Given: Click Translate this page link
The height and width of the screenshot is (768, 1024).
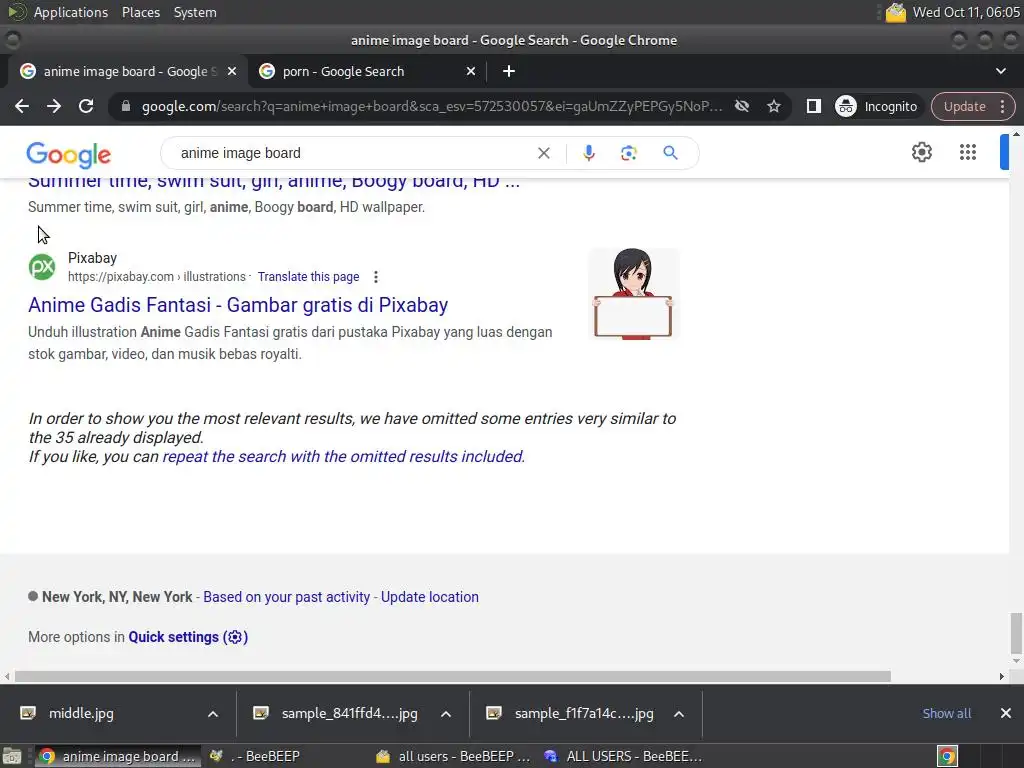Looking at the screenshot, I should (x=308, y=277).
